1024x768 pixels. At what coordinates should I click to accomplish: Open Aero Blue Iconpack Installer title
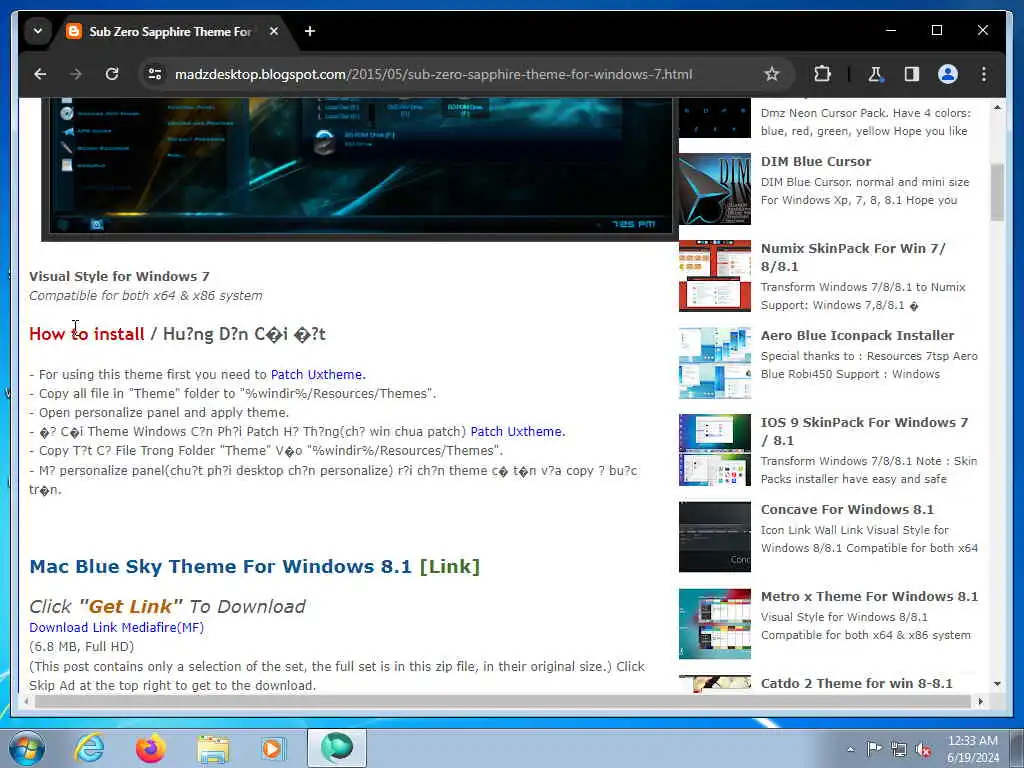(857, 336)
